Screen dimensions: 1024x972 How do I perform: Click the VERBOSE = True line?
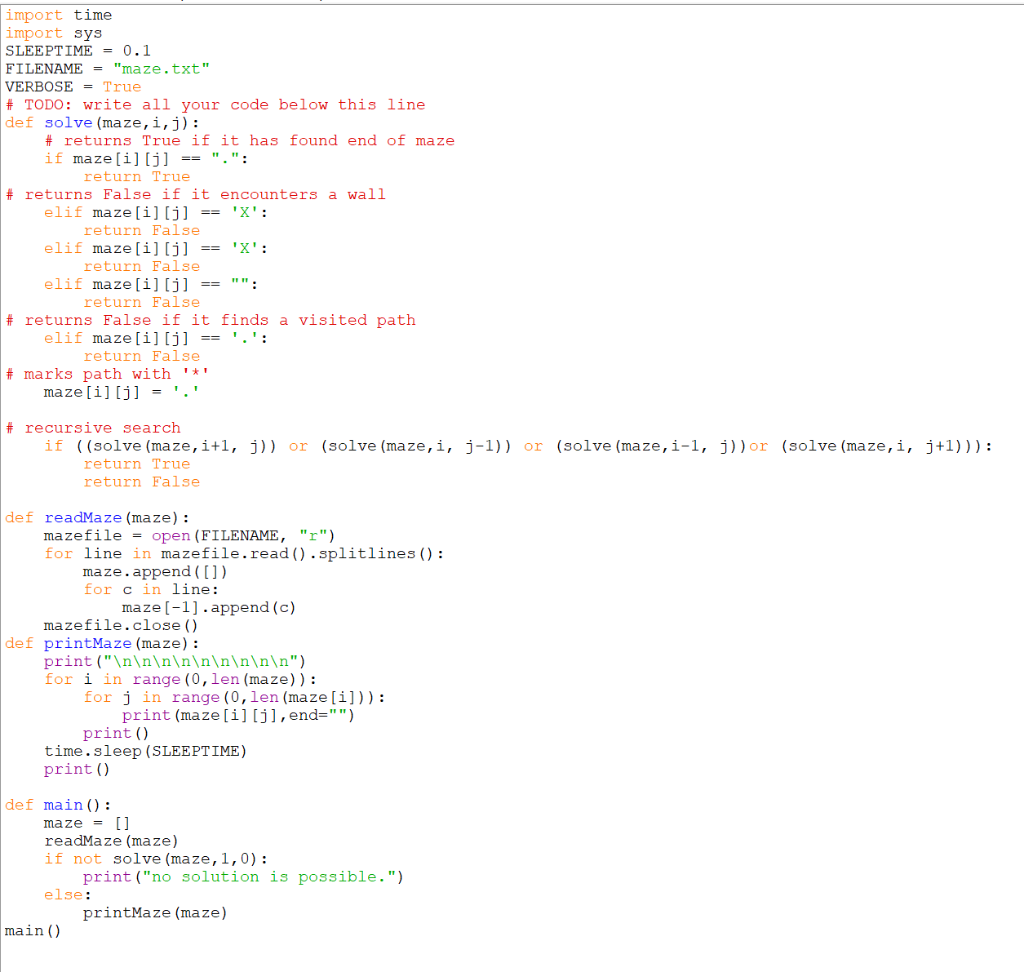tap(70, 87)
